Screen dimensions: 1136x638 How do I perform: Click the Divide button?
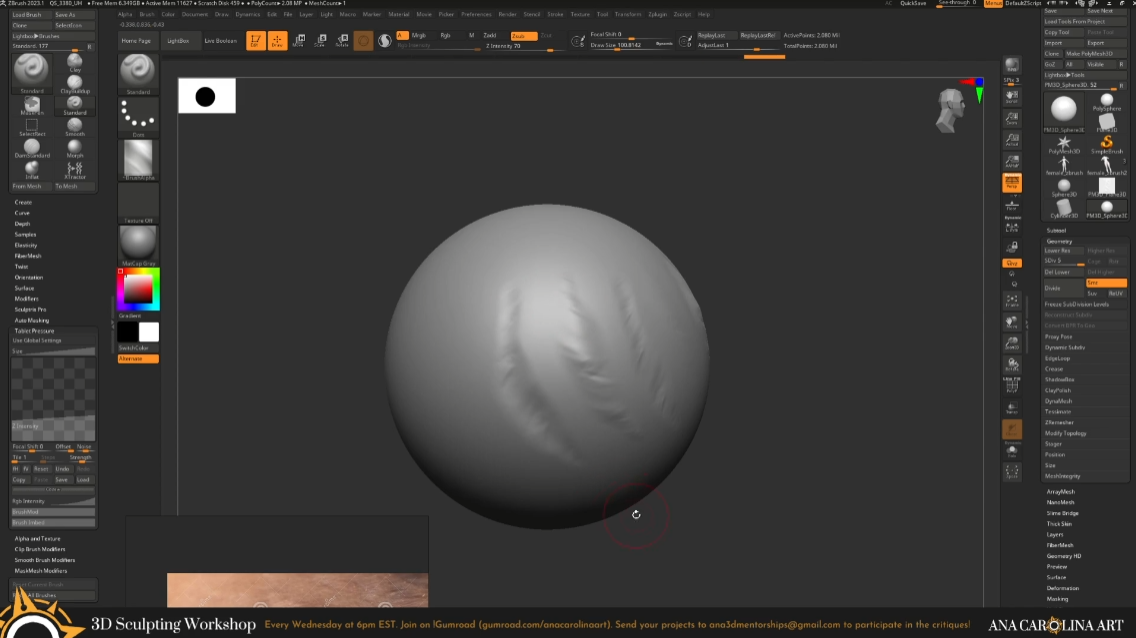(x=1064, y=288)
